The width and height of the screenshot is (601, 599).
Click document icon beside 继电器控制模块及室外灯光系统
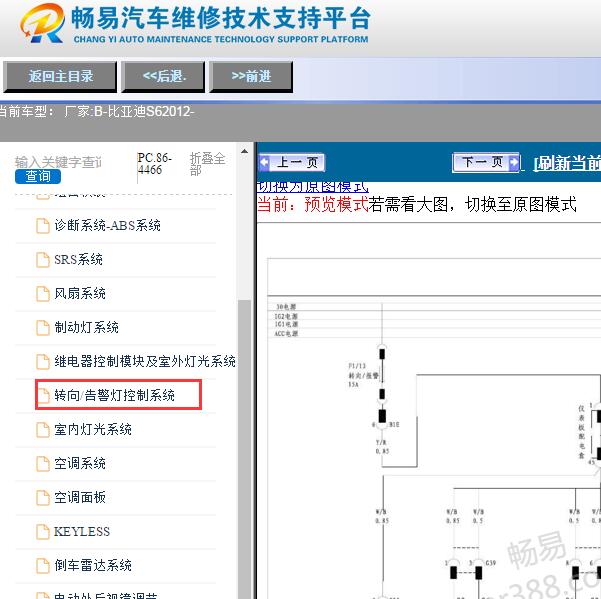43,362
